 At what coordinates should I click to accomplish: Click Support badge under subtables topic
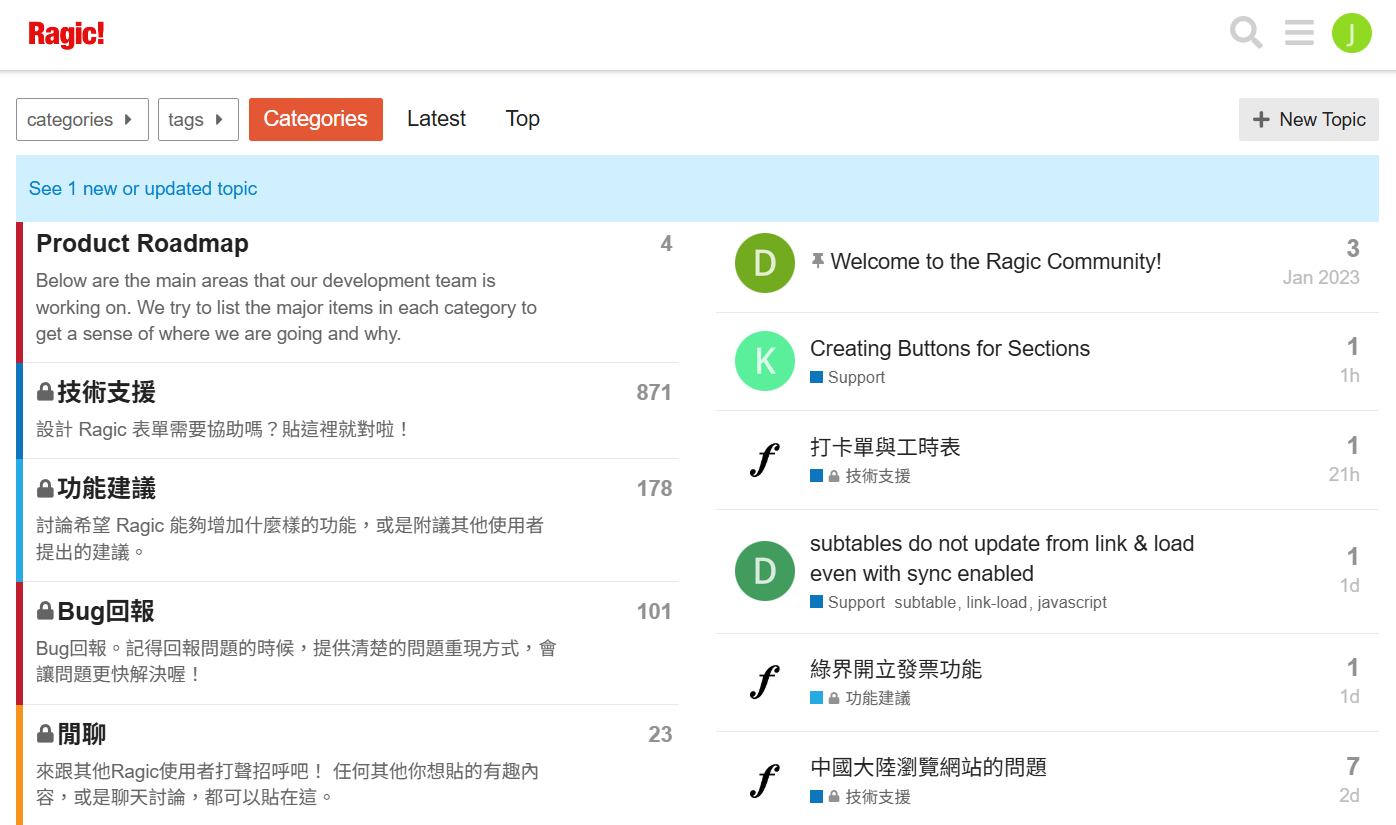pos(848,602)
